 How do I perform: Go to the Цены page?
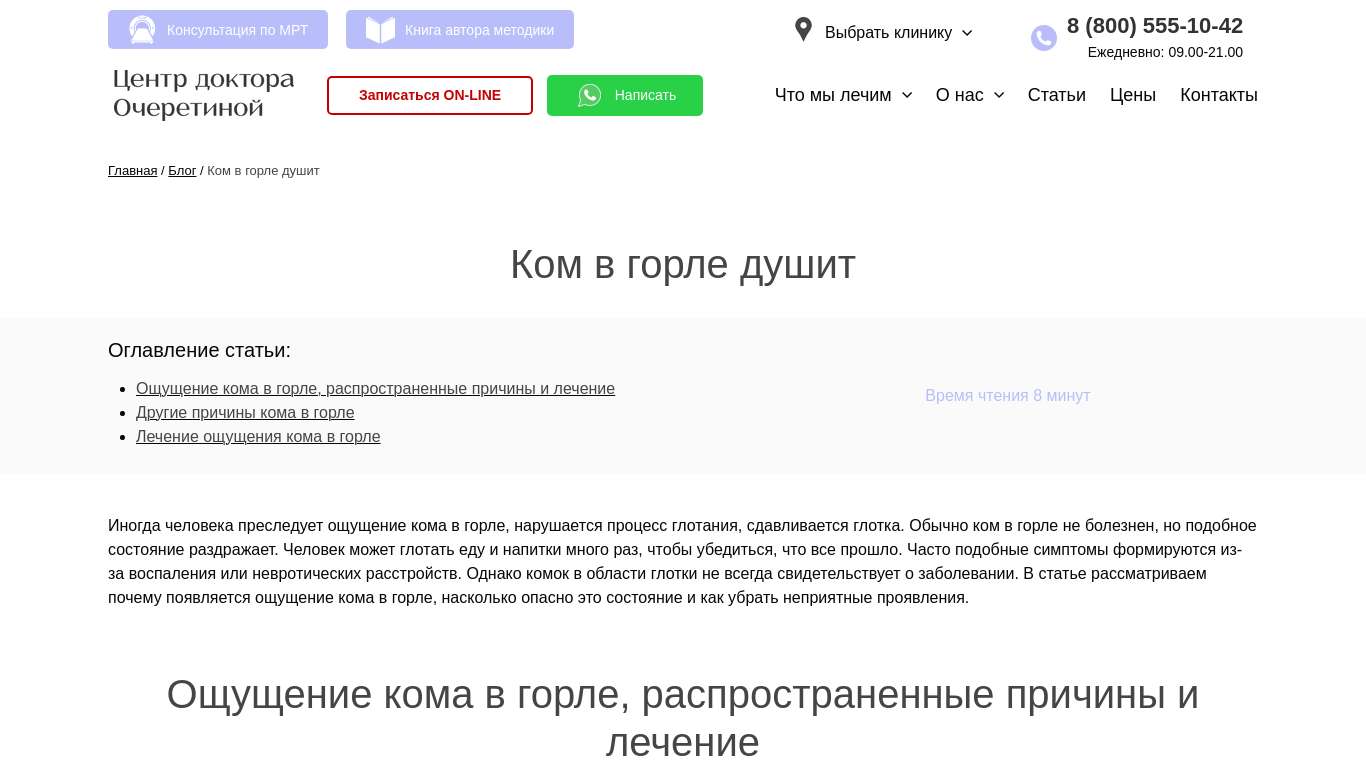[1132, 95]
